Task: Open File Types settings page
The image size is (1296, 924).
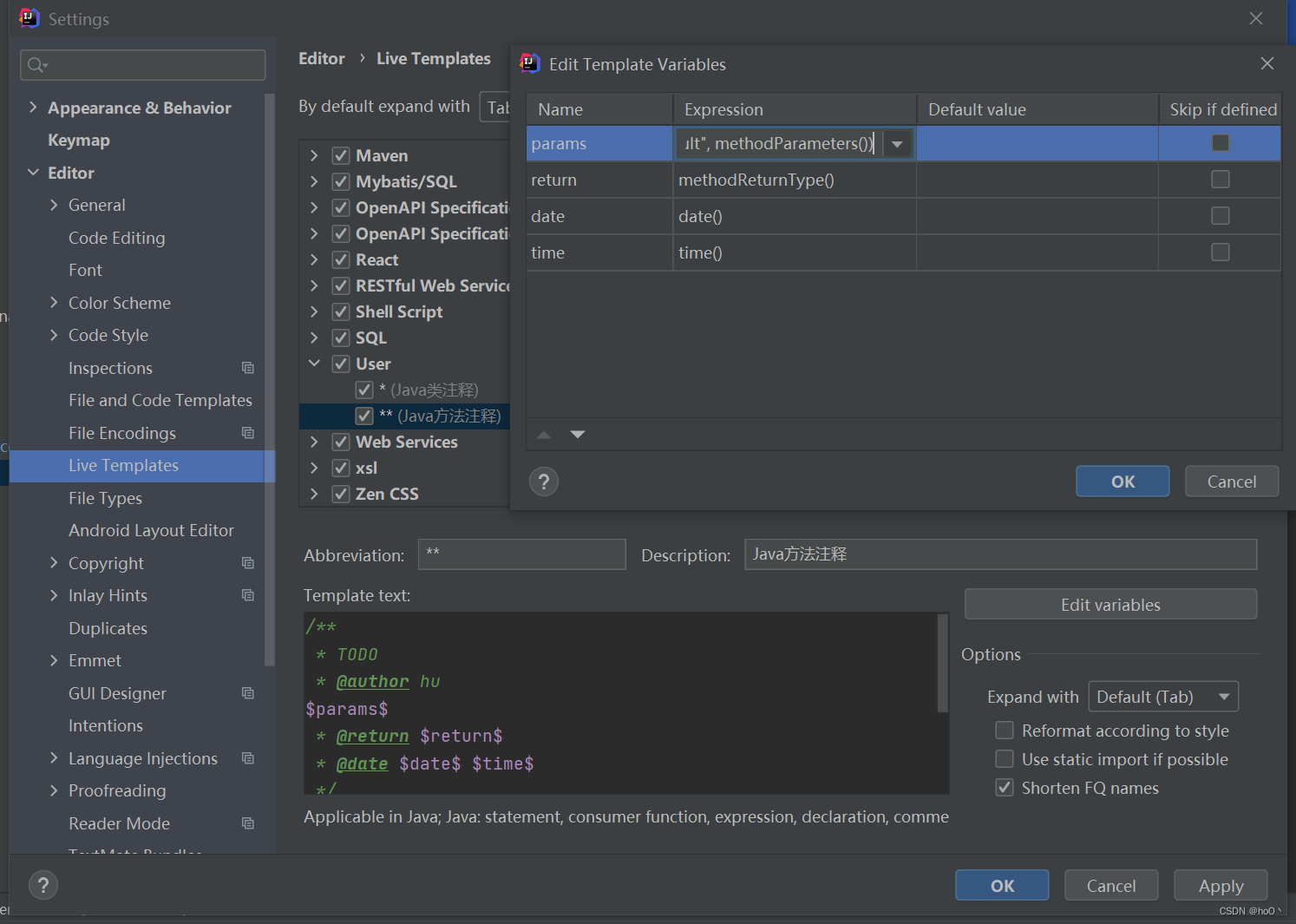Action: [105, 498]
